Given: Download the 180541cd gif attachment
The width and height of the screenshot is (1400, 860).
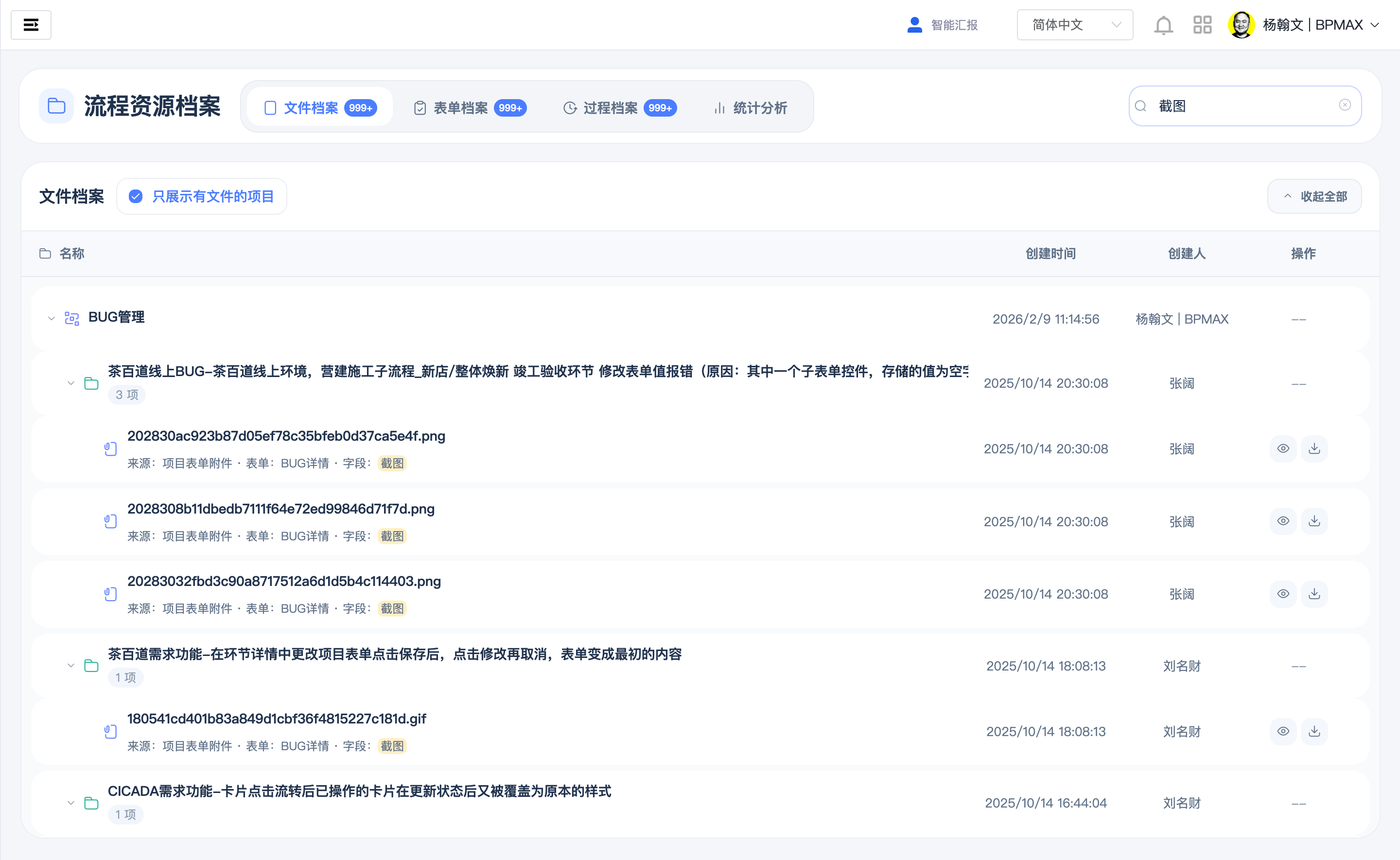Looking at the screenshot, I should coord(1314,731).
